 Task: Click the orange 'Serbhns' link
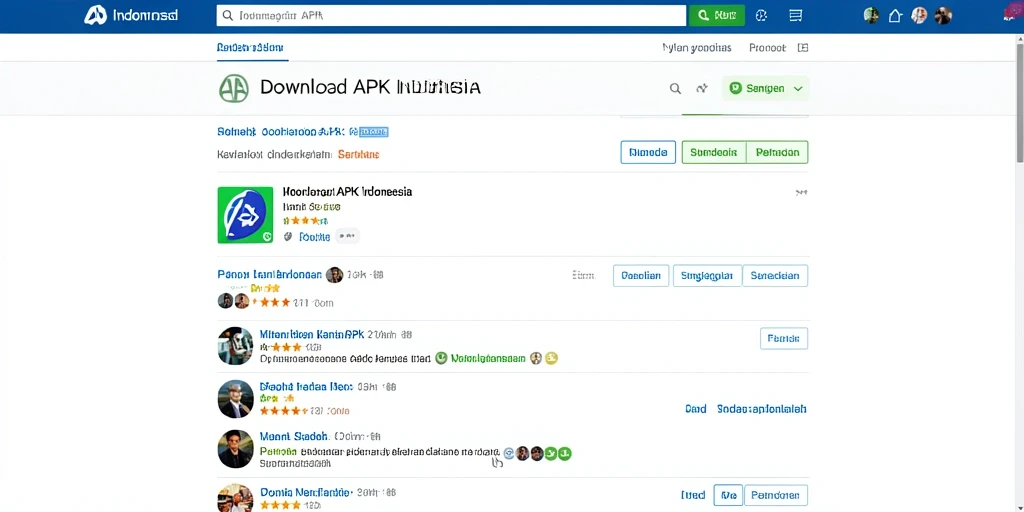coord(359,155)
